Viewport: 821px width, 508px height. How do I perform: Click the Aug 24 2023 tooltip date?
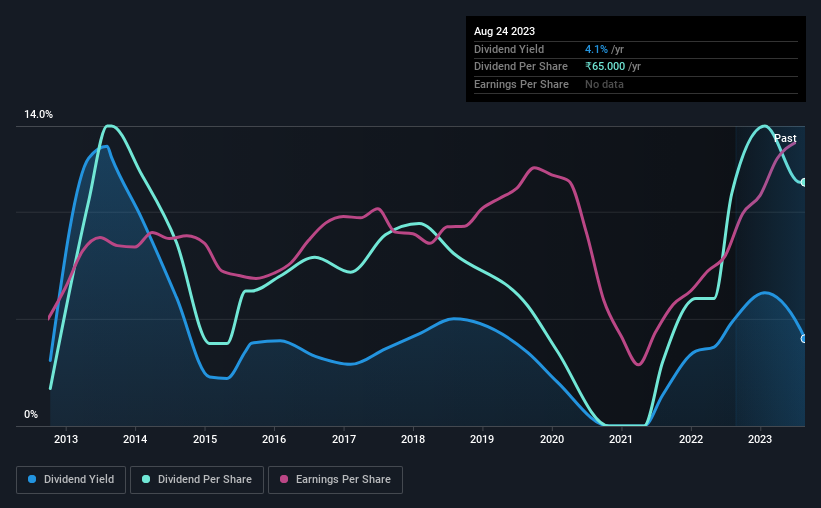504,31
